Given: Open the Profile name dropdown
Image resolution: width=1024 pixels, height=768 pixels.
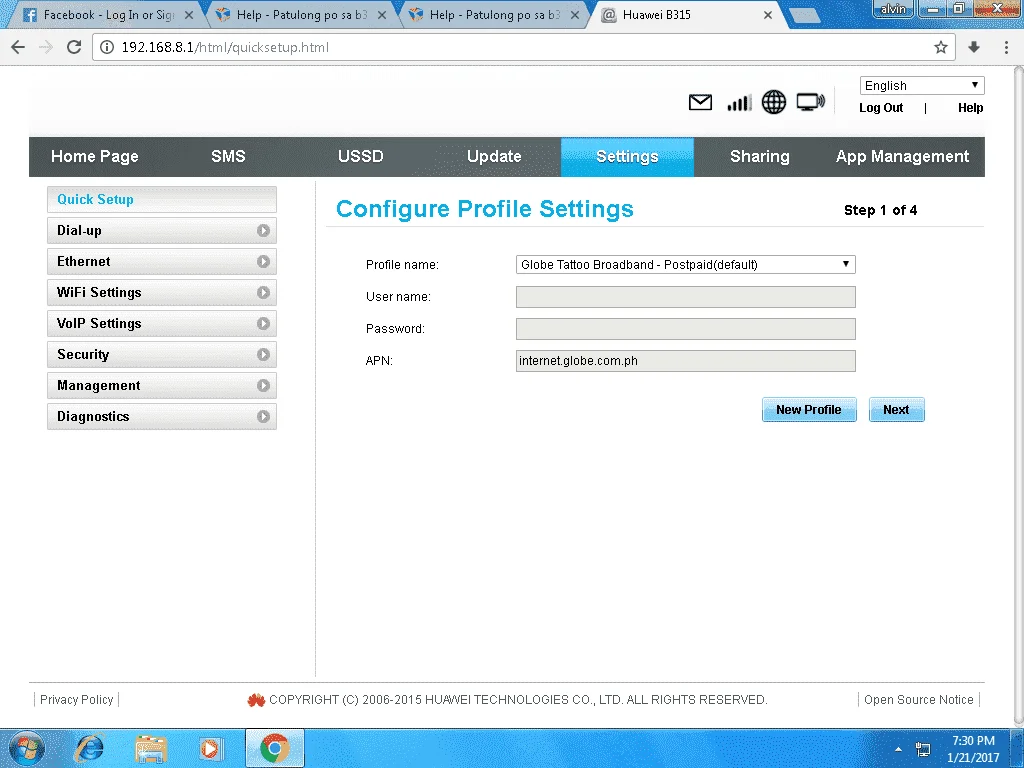Looking at the screenshot, I should [x=686, y=264].
